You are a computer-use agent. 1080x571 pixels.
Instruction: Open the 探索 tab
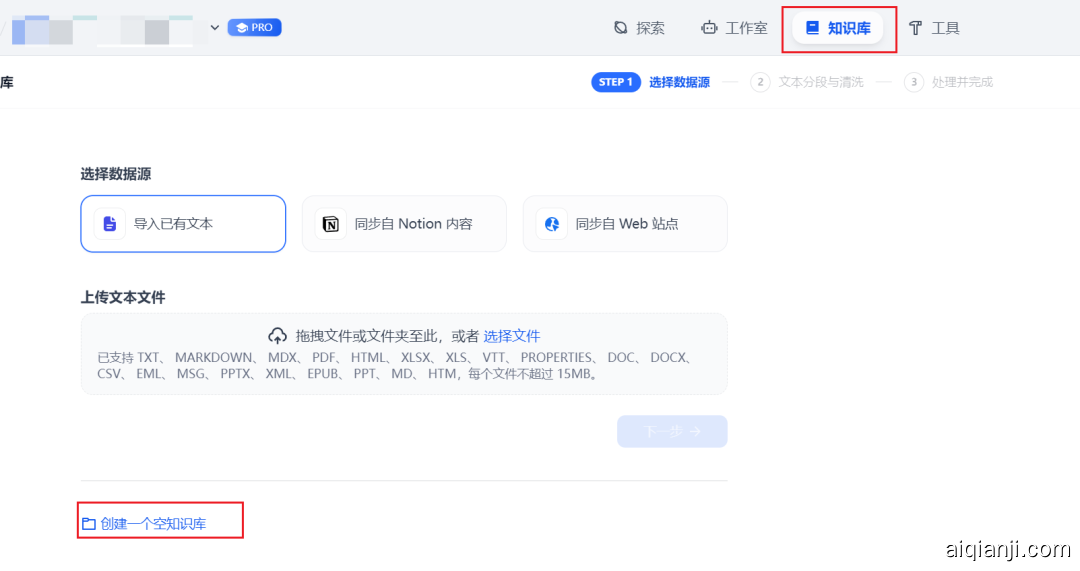[x=640, y=28]
